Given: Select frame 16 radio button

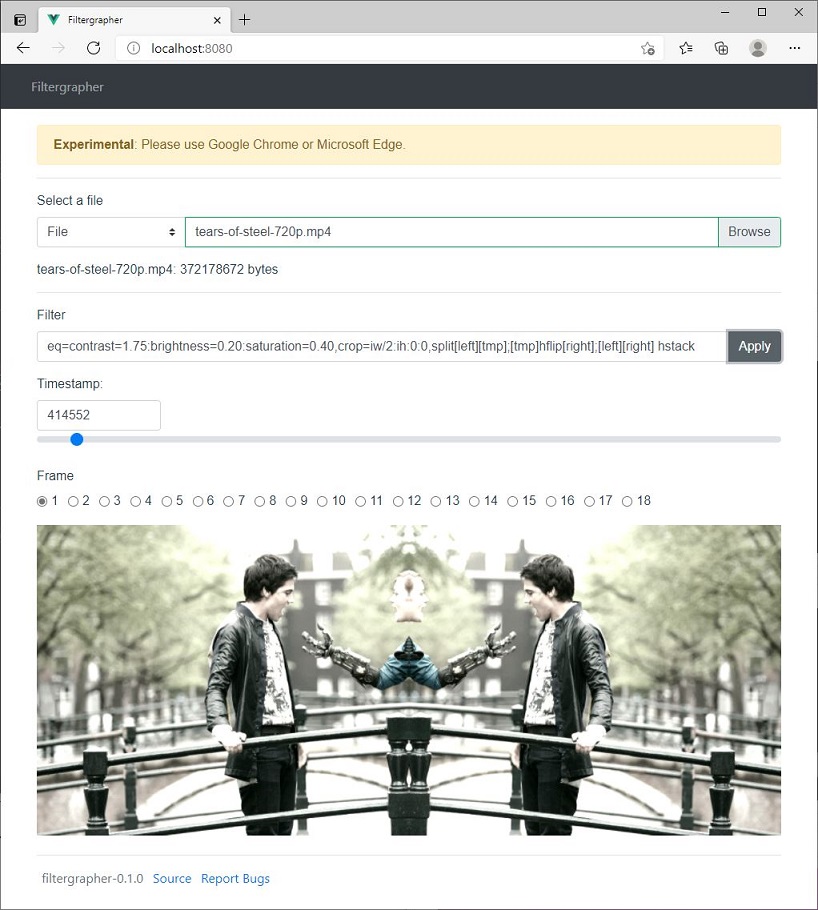Looking at the screenshot, I should [551, 501].
